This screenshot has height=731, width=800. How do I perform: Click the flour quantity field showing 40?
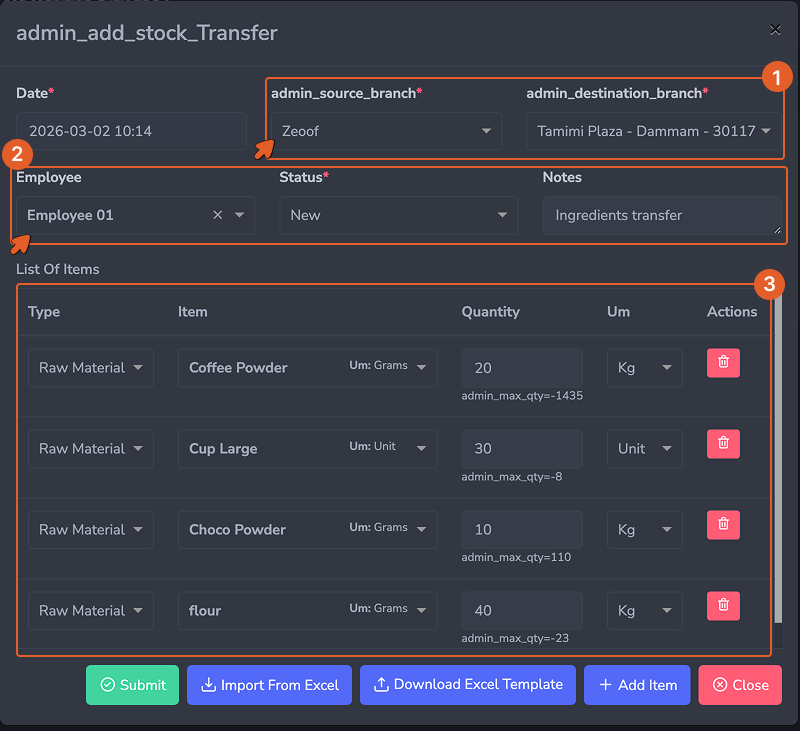[522, 611]
